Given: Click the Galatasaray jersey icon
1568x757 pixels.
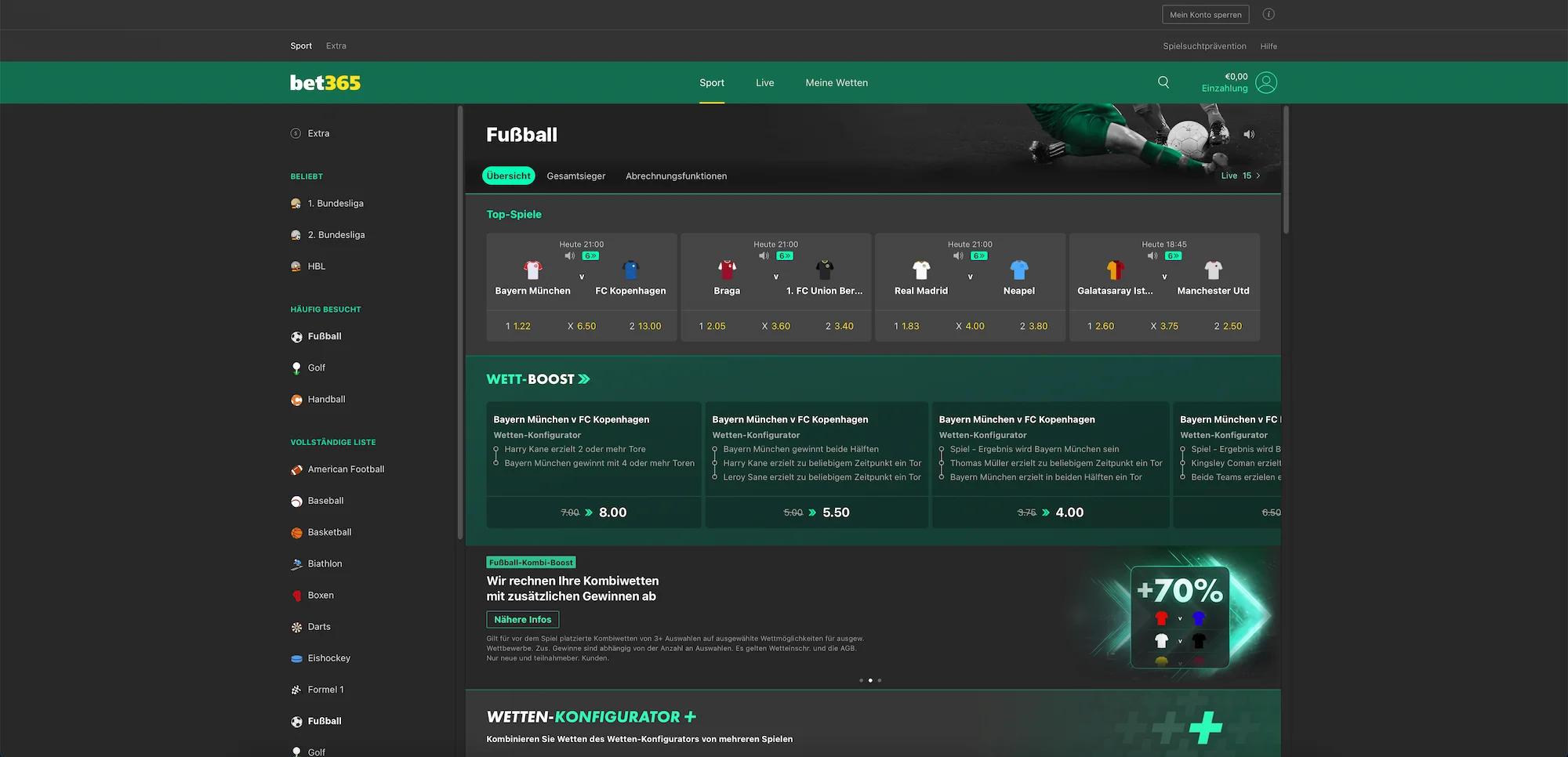Looking at the screenshot, I should point(1116,270).
